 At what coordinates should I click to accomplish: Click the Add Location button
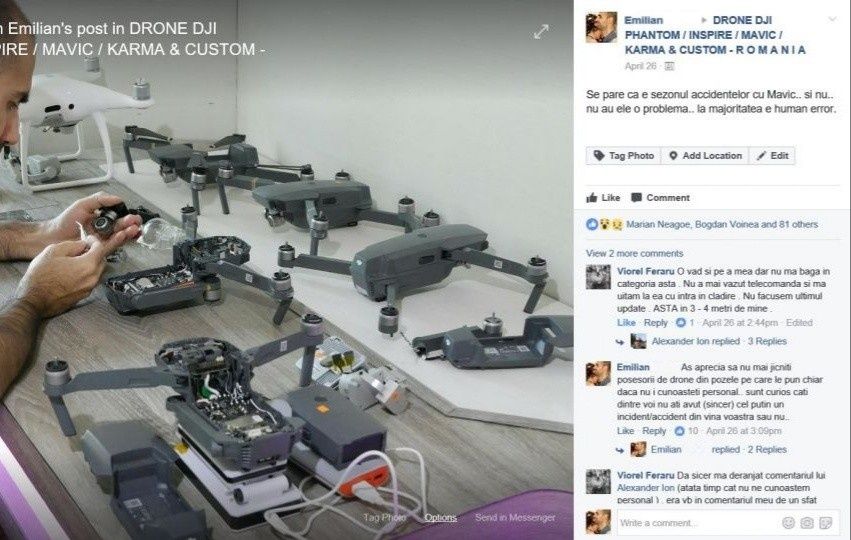704,156
